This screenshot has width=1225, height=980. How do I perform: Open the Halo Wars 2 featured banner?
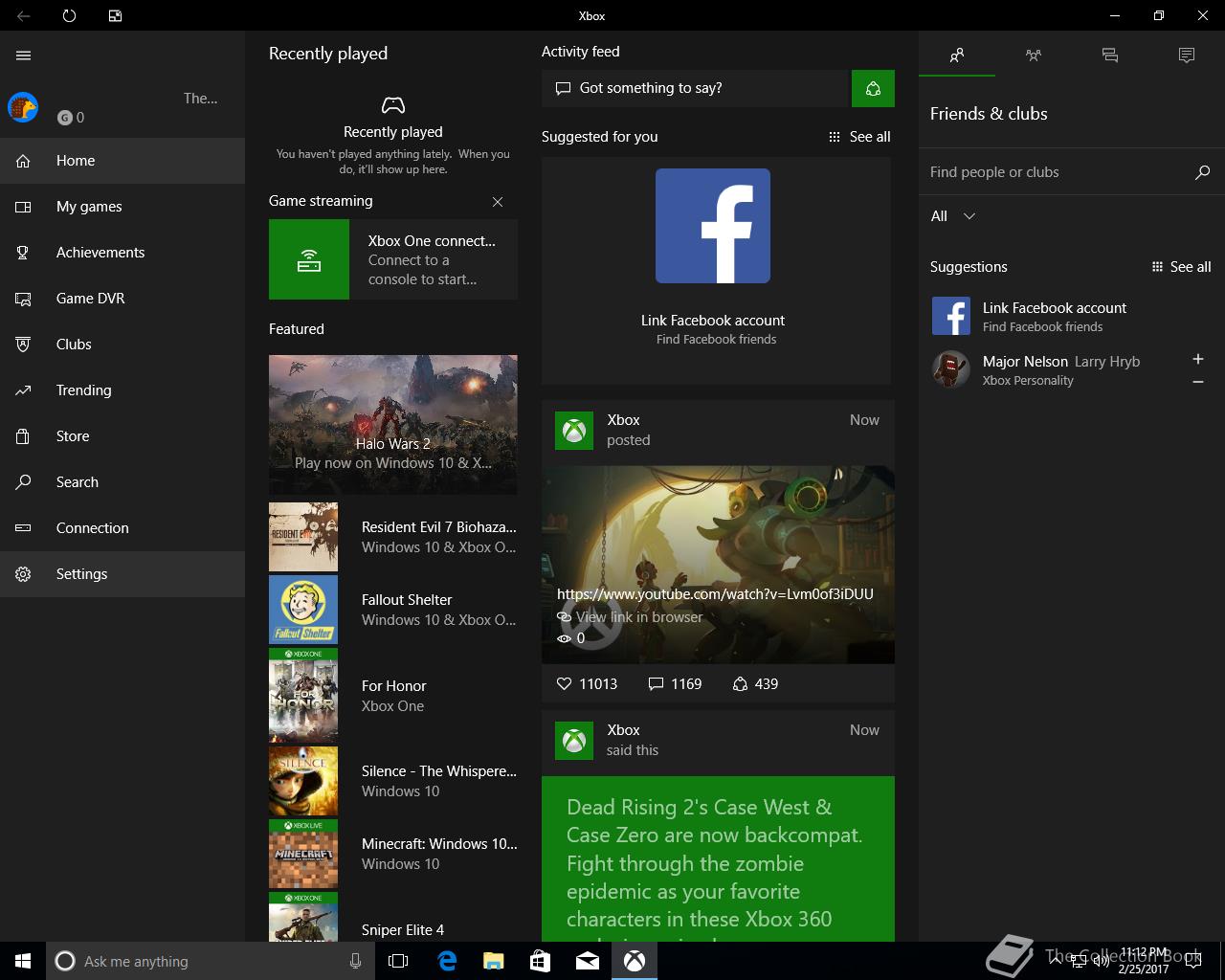(393, 425)
